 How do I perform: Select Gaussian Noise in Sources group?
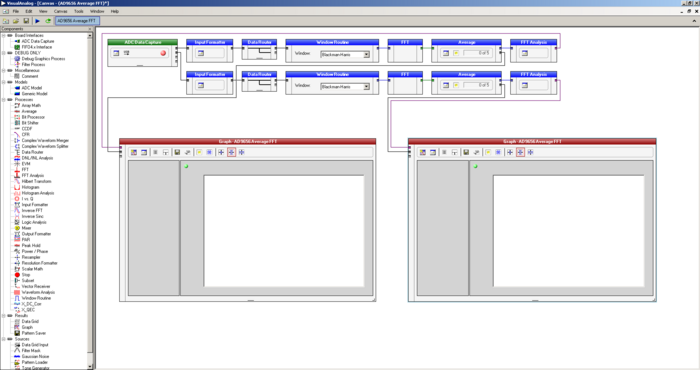click(x=35, y=357)
